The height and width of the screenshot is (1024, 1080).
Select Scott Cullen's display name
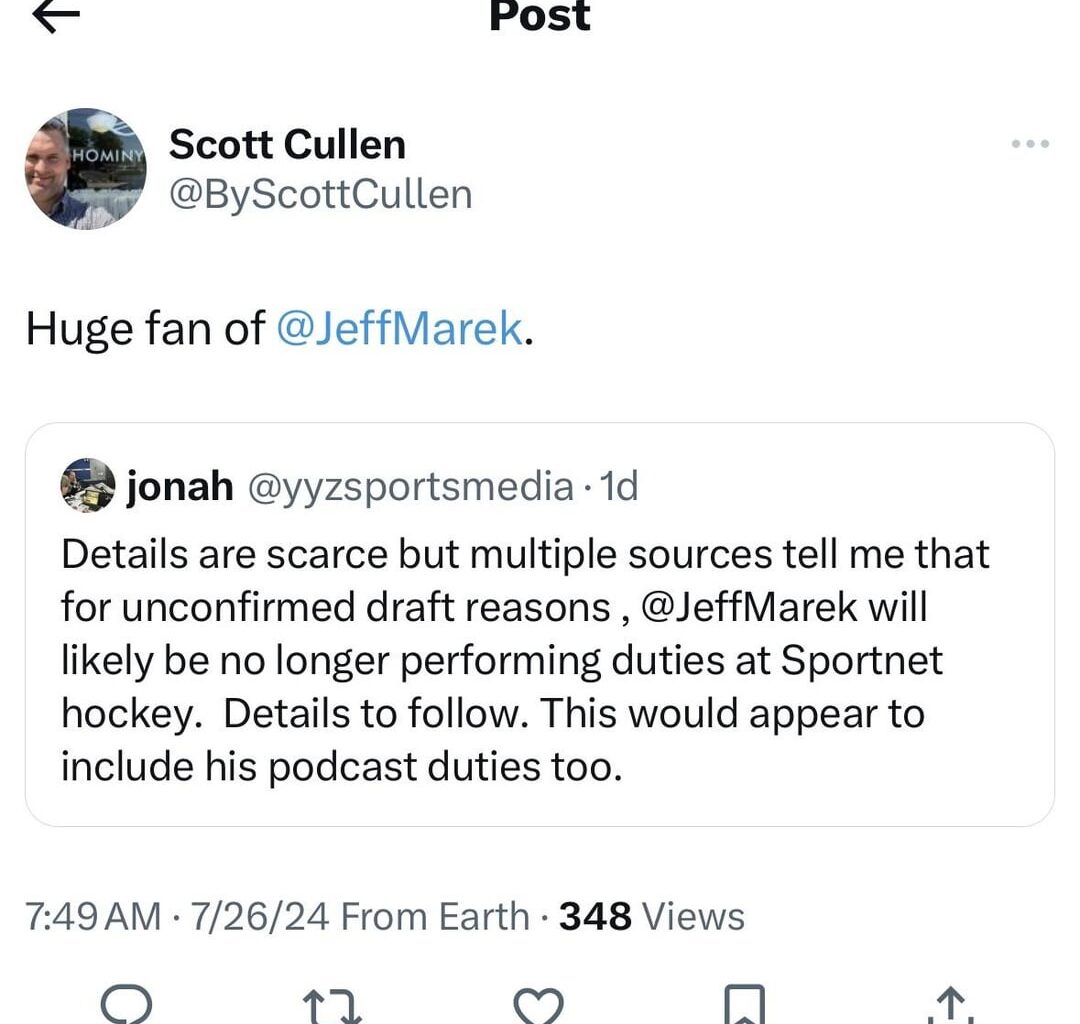click(x=286, y=144)
